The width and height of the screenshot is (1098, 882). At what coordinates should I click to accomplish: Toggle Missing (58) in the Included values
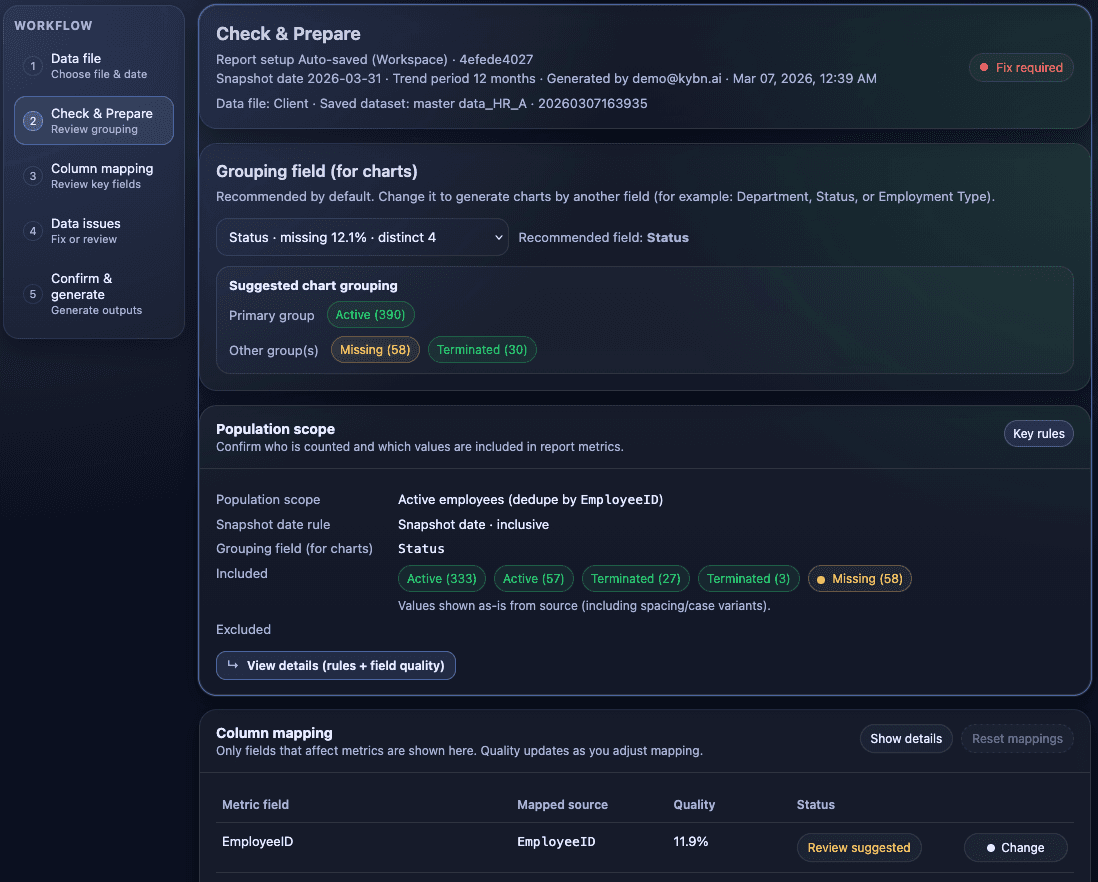click(859, 578)
